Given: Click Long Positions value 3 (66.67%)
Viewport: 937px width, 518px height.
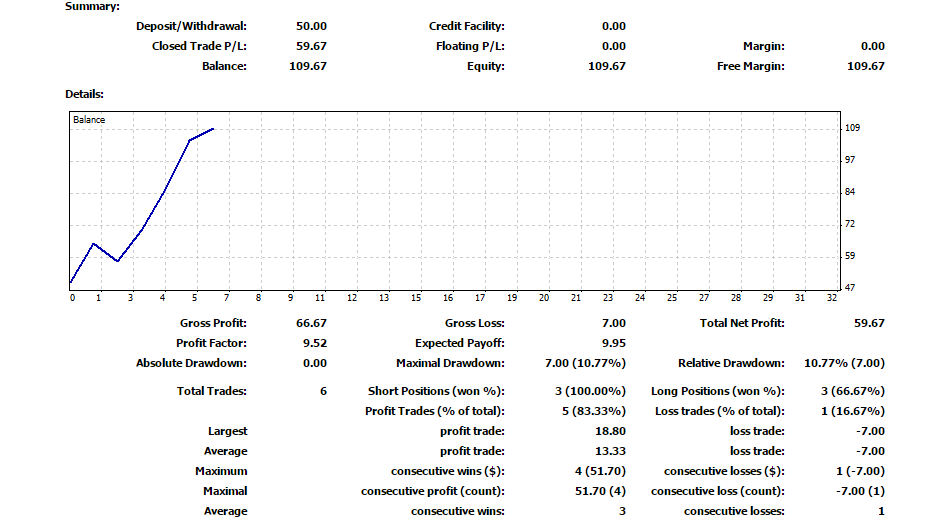Looking at the screenshot, I should tap(853, 391).
